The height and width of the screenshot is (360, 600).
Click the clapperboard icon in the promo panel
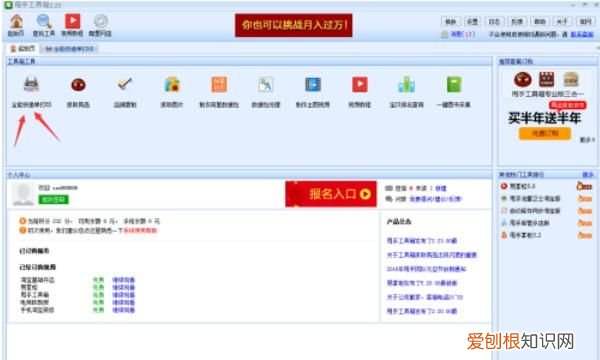tap(546, 79)
